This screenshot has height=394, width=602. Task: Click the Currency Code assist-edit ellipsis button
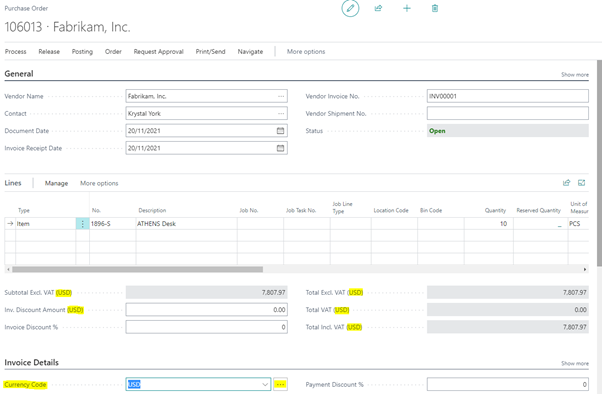click(x=280, y=384)
